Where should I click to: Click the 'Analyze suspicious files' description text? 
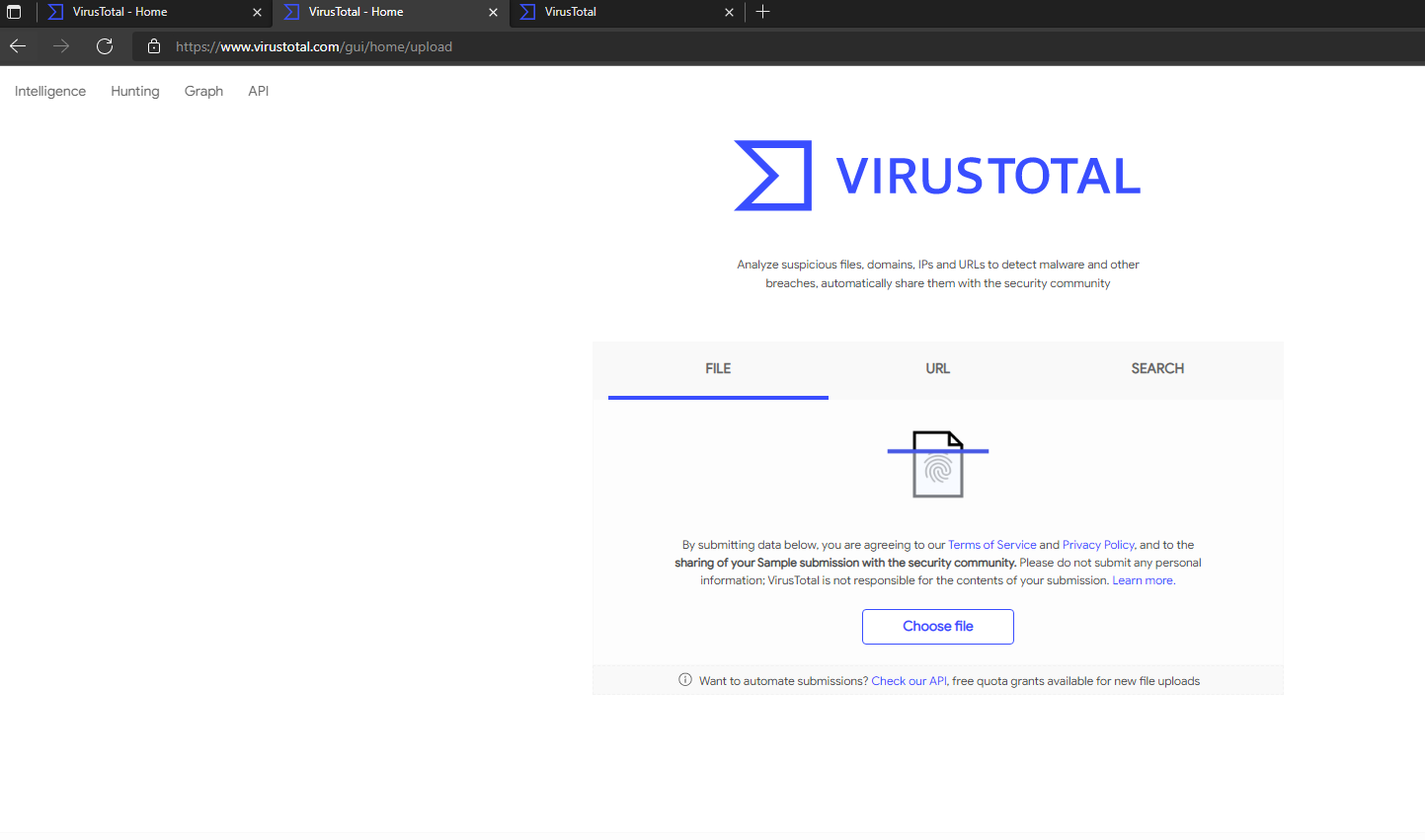click(x=938, y=273)
